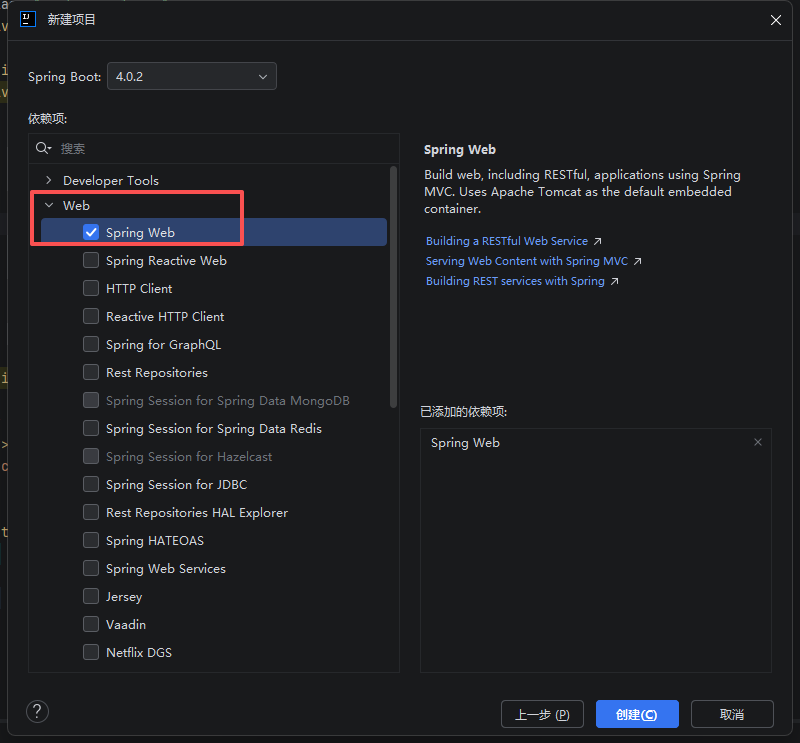Enable the Spring HATEOAS checkbox
The image size is (800, 743).
[91, 540]
